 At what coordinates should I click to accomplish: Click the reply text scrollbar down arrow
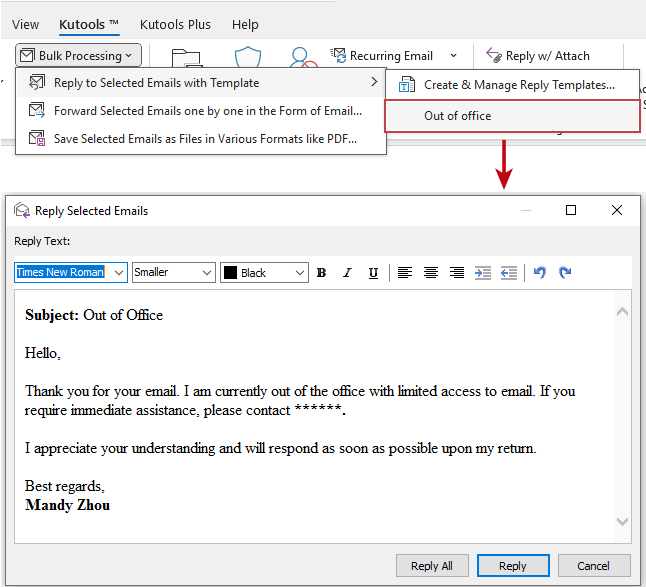tap(623, 522)
